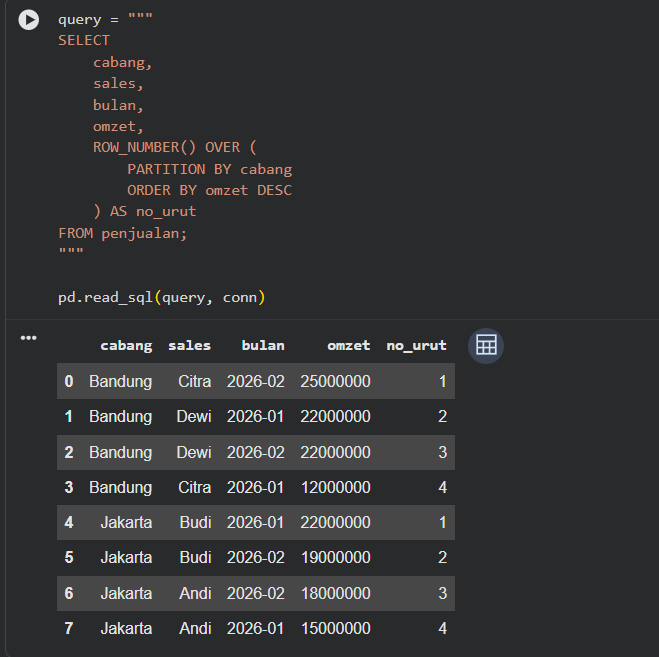Click Dewi in row index 2
Viewport: 659px width, 657px height.
194,452
